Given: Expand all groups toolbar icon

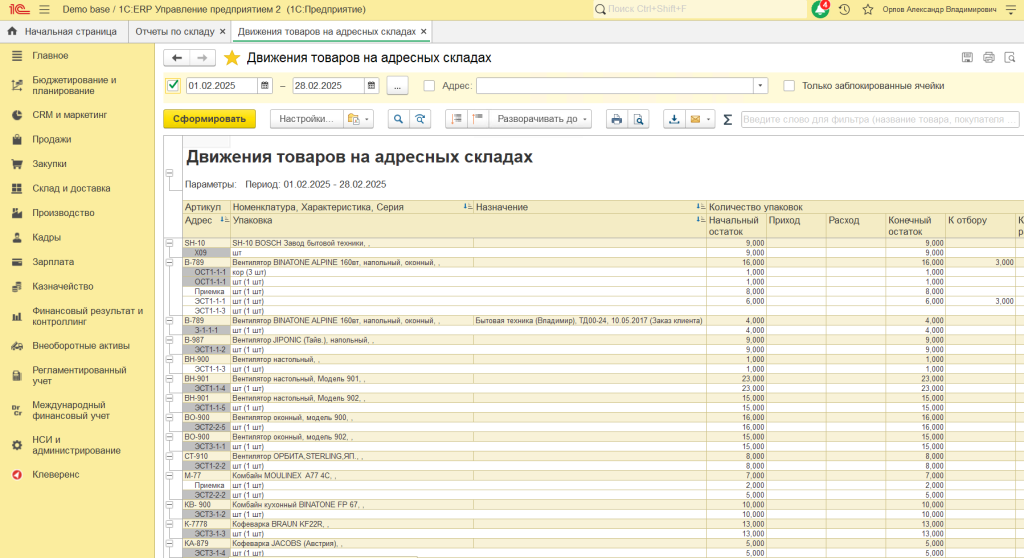Looking at the screenshot, I should (x=478, y=119).
